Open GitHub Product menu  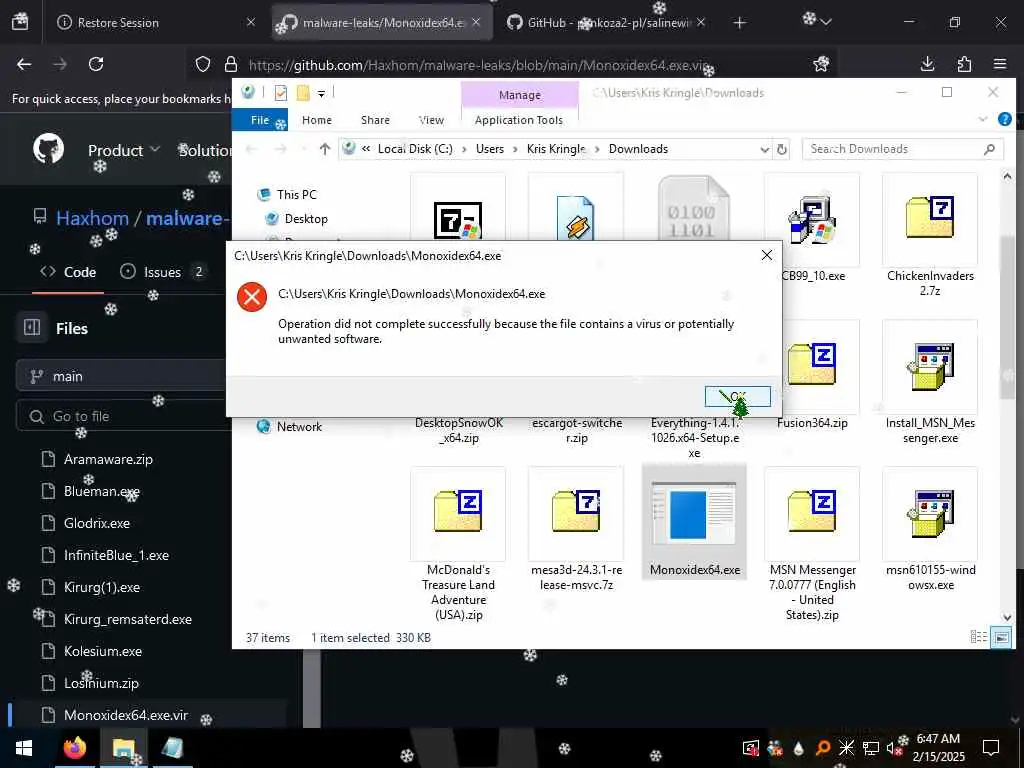pos(124,150)
